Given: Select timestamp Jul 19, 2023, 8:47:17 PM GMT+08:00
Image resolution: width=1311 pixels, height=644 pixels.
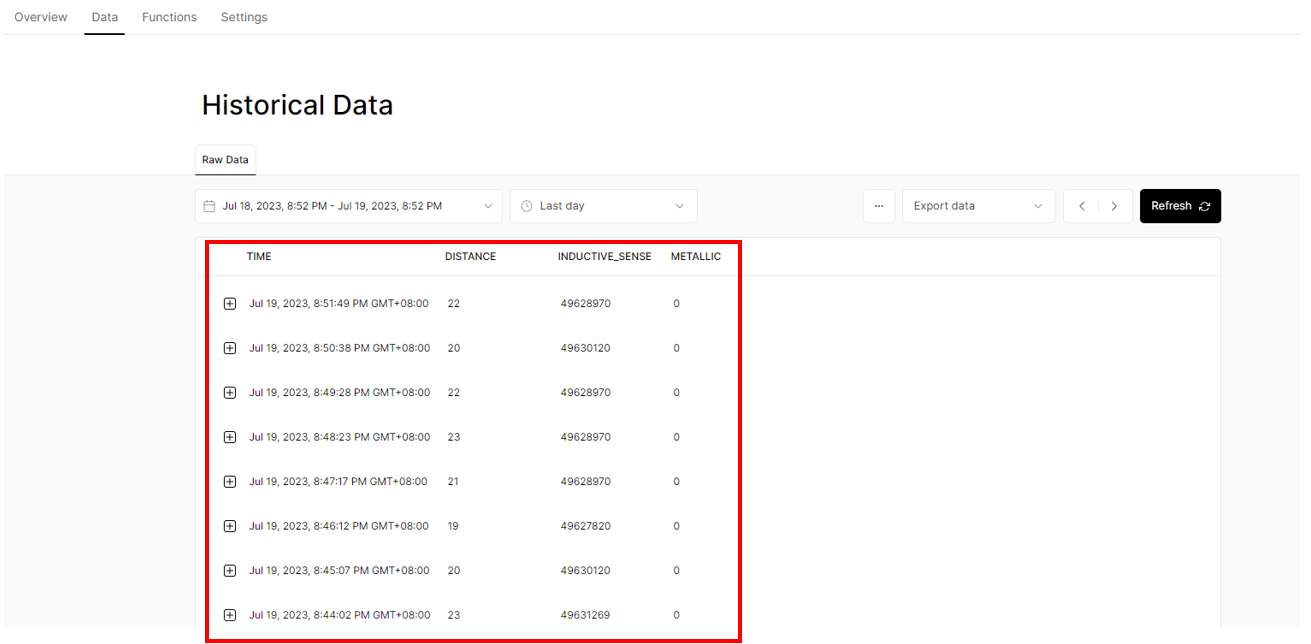Looking at the screenshot, I should tap(338, 481).
